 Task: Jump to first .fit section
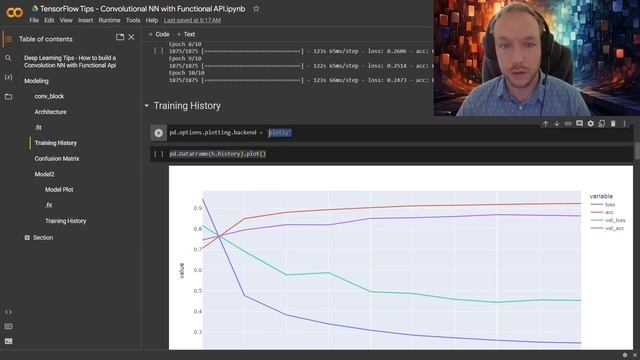tap(38, 127)
